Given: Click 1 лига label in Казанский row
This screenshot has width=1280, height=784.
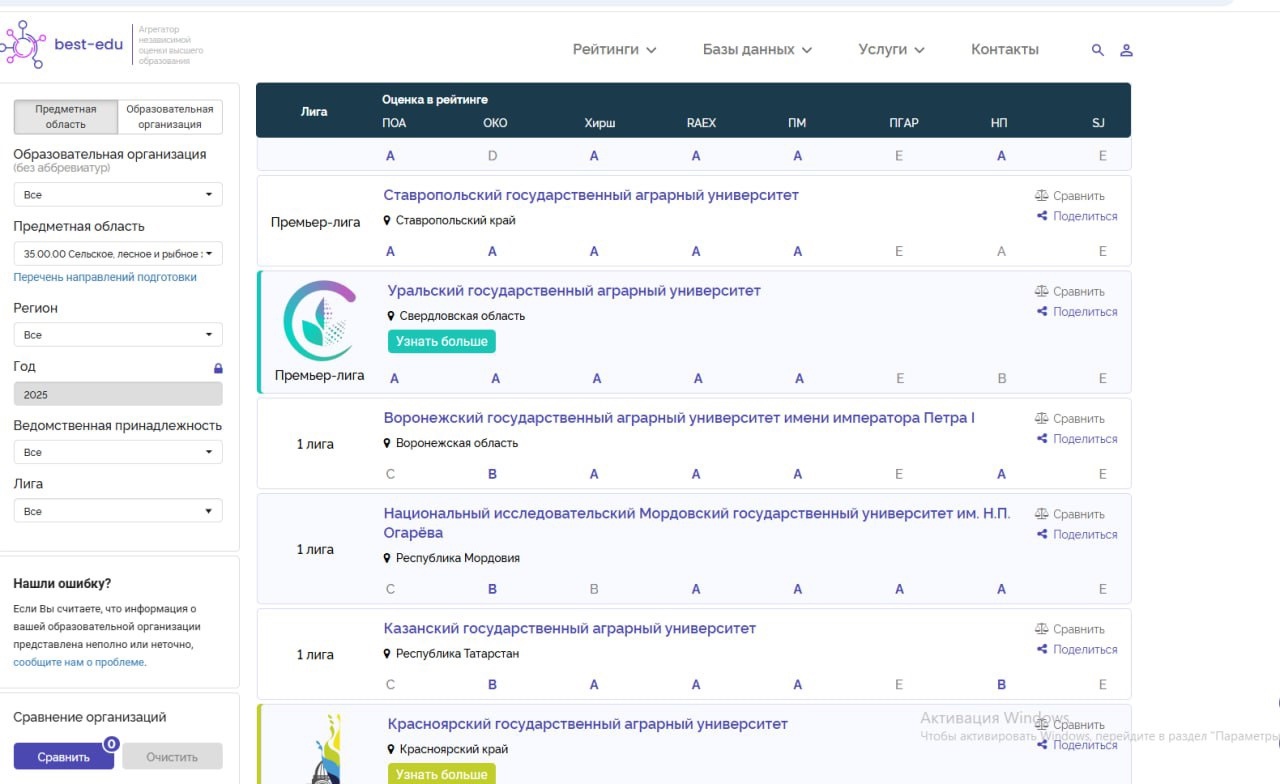Looking at the screenshot, I should [x=315, y=655].
